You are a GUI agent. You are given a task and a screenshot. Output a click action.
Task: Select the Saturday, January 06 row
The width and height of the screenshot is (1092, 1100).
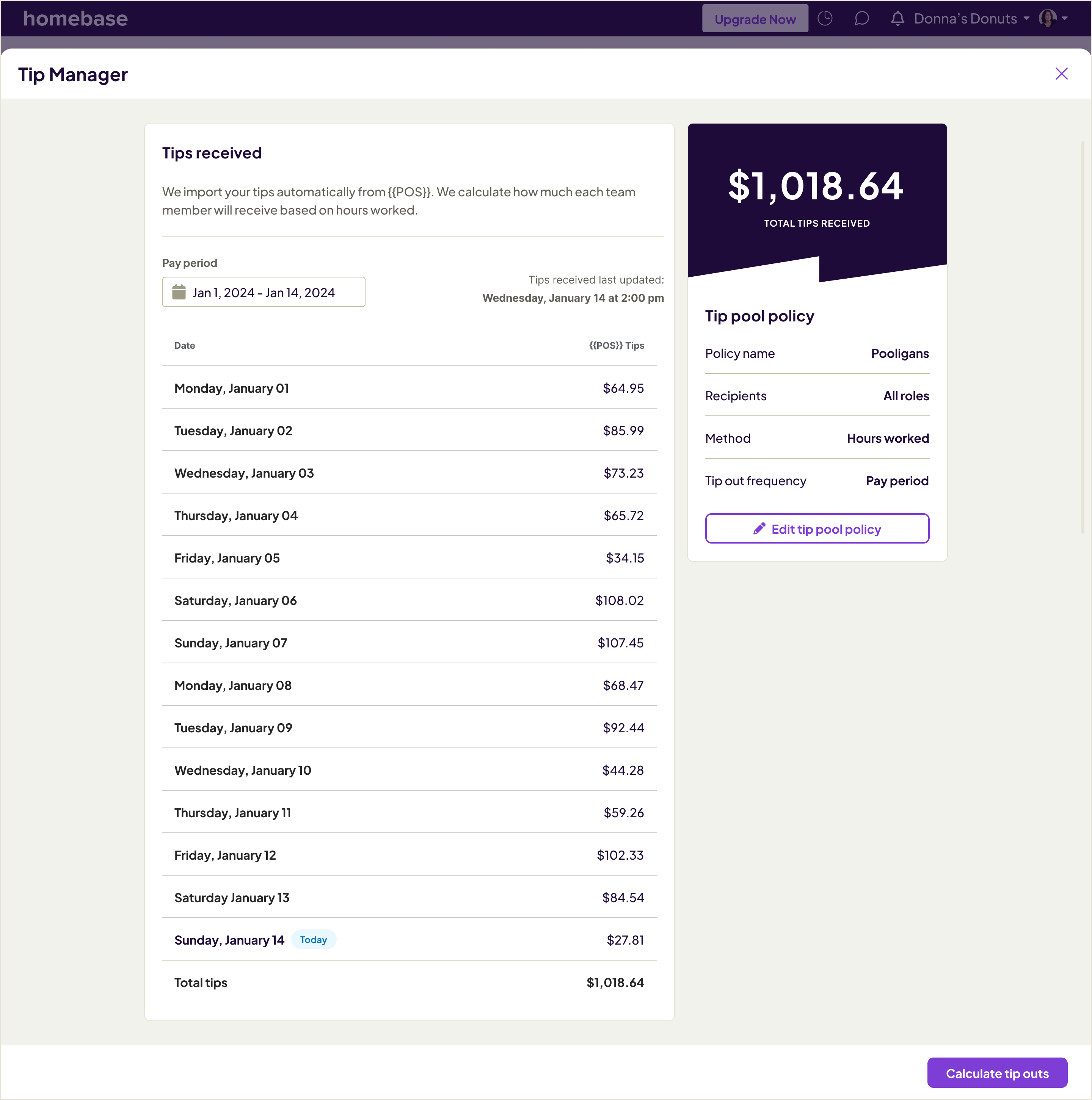(x=408, y=600)
